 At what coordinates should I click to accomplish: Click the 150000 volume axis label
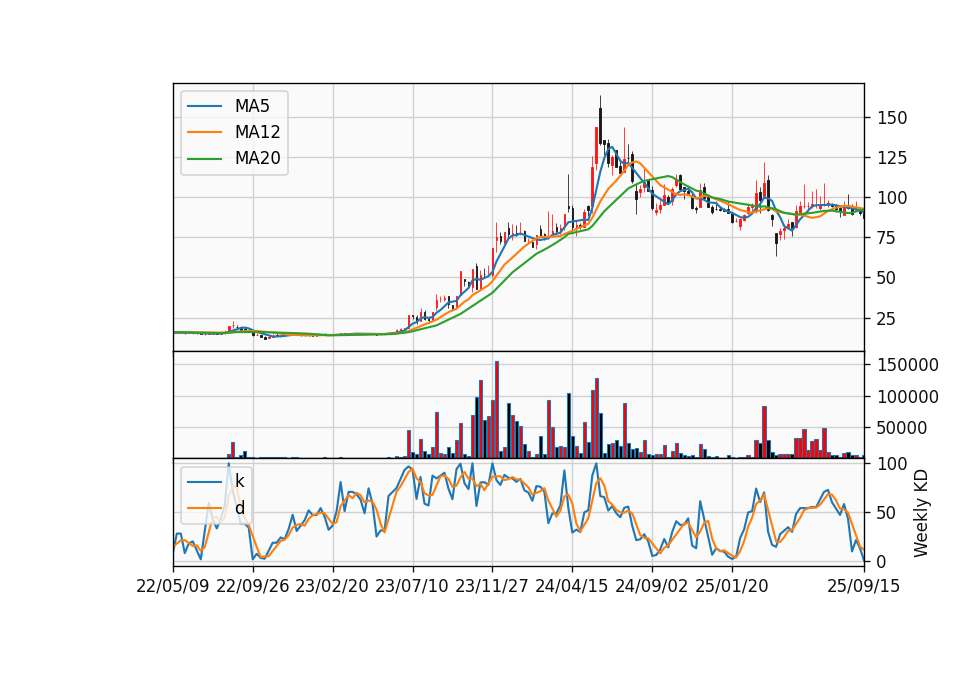pos(908,365)
